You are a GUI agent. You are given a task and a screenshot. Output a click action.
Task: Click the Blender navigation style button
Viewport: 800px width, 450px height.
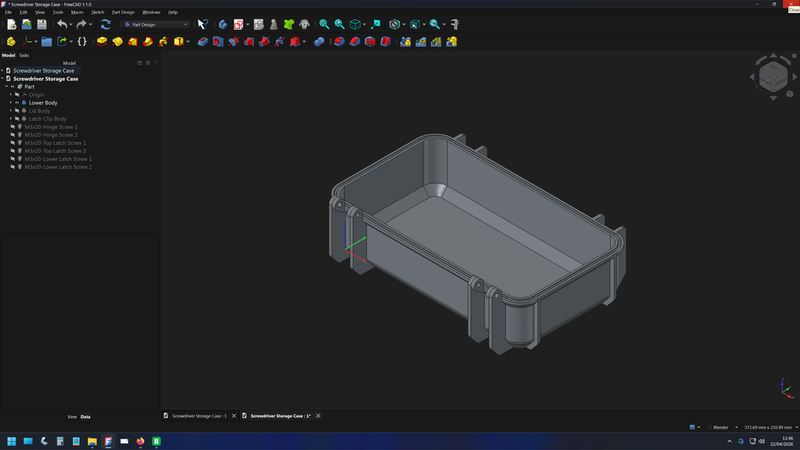coord(719,427)
